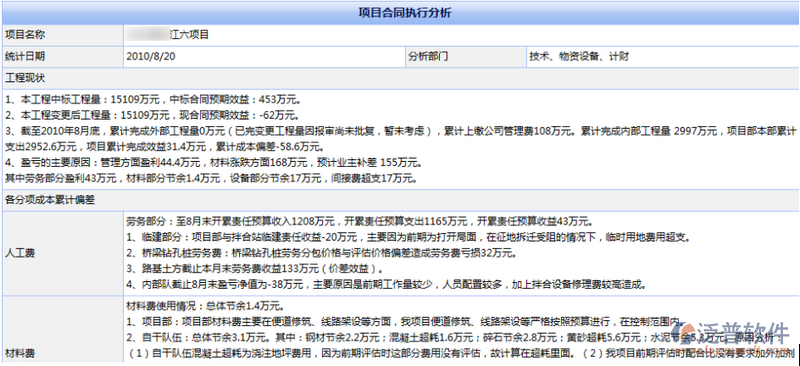Viewport: 800px width, 366px height.
Task: Click the 统计日期 label cell
Action: [62, 56]
